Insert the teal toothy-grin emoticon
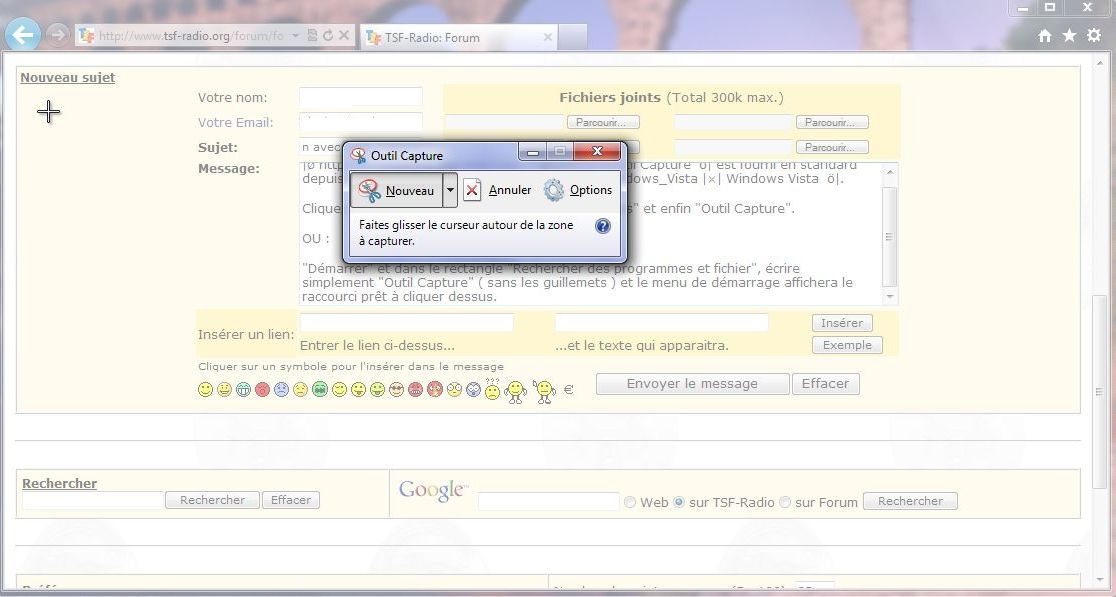Screen dimensions: 1116x597 coord(243,389)
